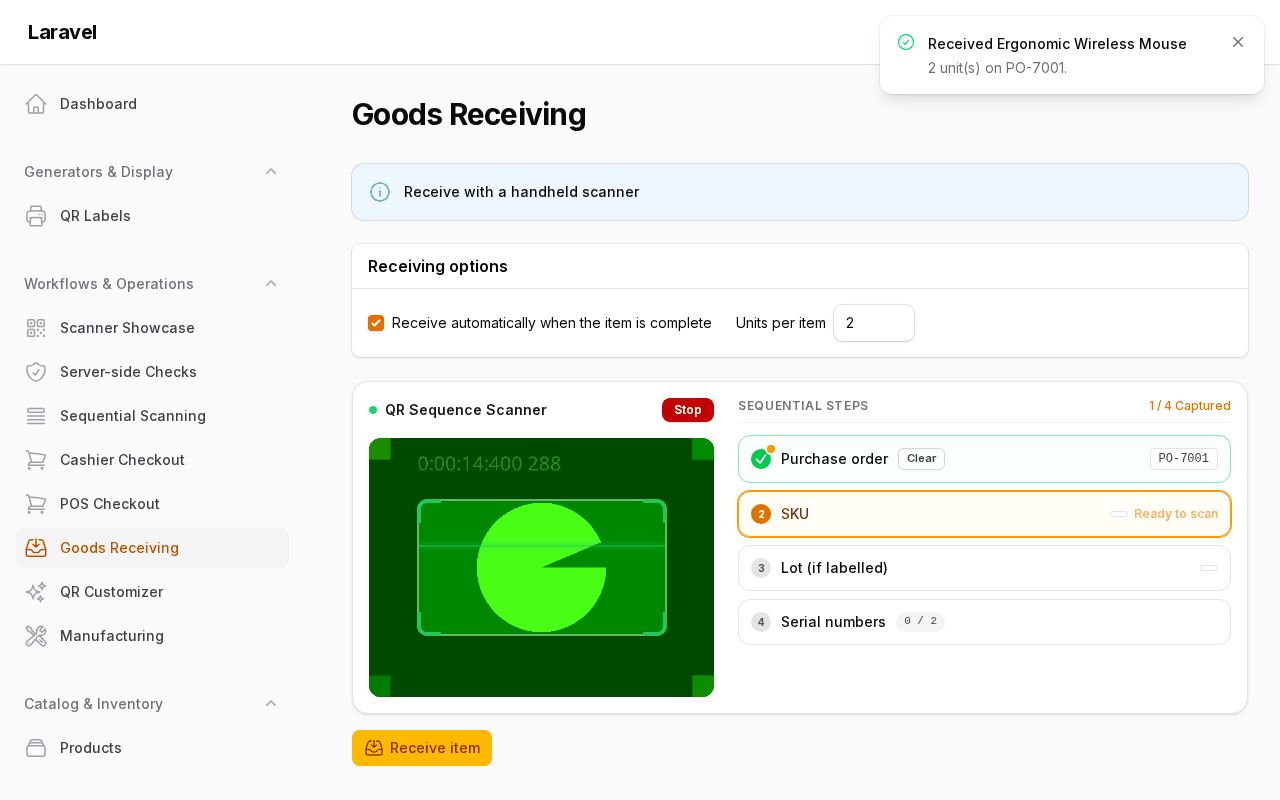
Task: Click the number 4 badge on Serial numbers
Action: [761, 622]
